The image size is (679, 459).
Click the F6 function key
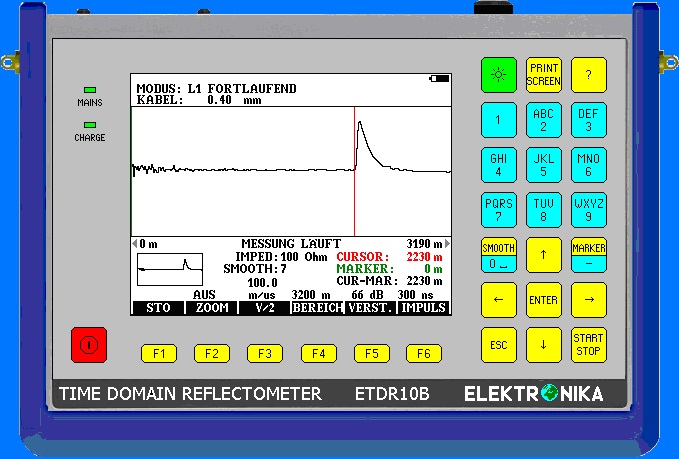(424, 354)
